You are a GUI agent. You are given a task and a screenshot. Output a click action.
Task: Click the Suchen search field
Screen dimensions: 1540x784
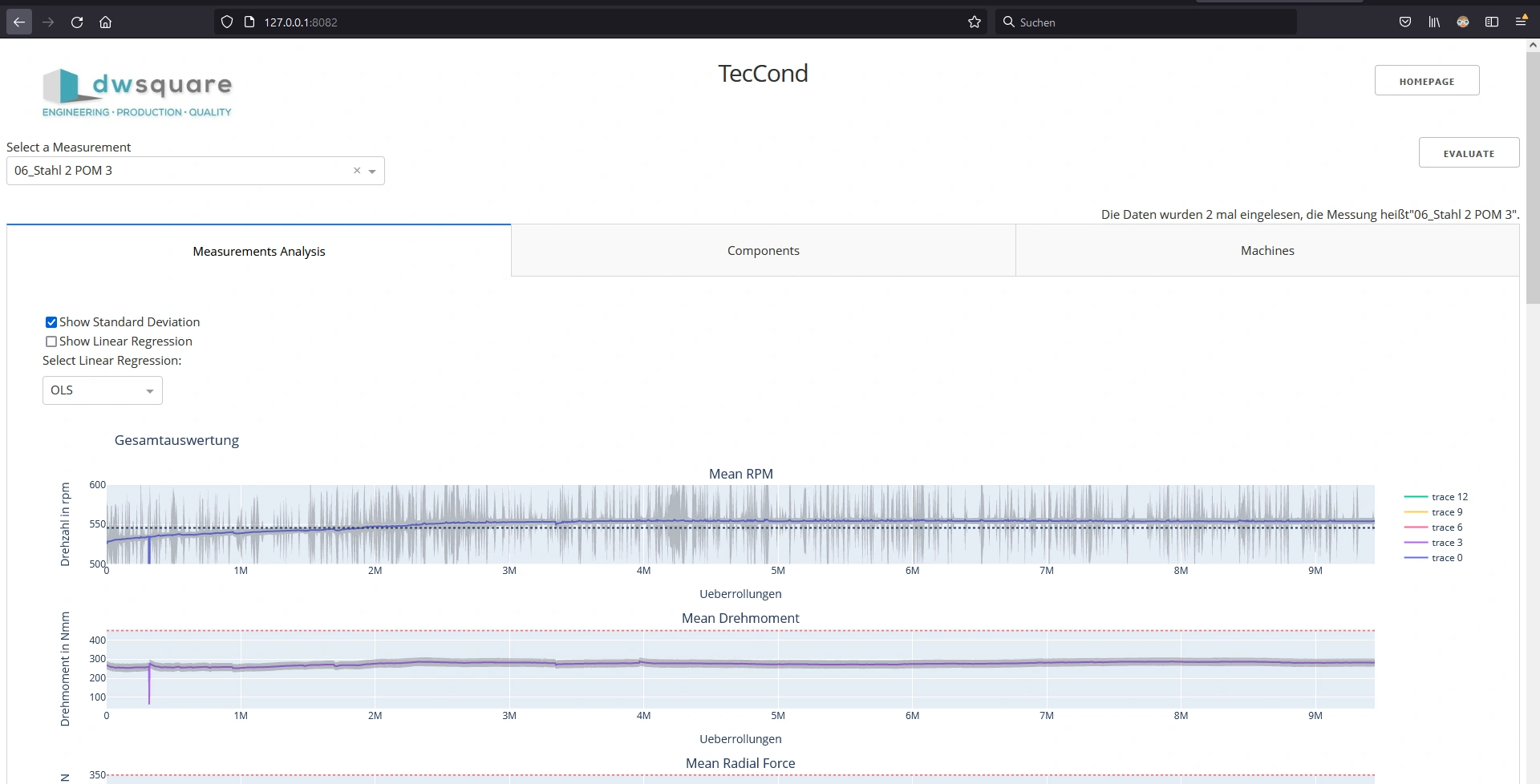1147,22
